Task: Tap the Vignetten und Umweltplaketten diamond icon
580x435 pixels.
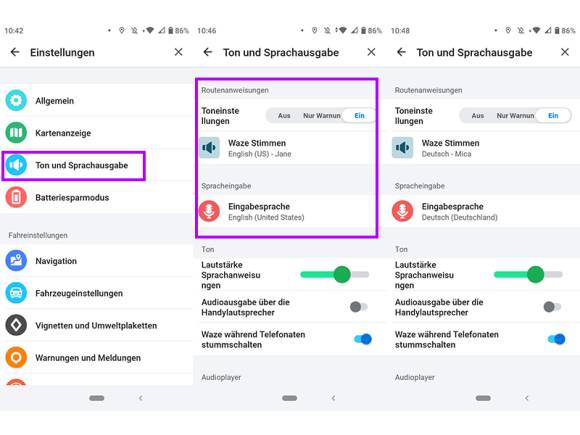Action: [16, 325]
